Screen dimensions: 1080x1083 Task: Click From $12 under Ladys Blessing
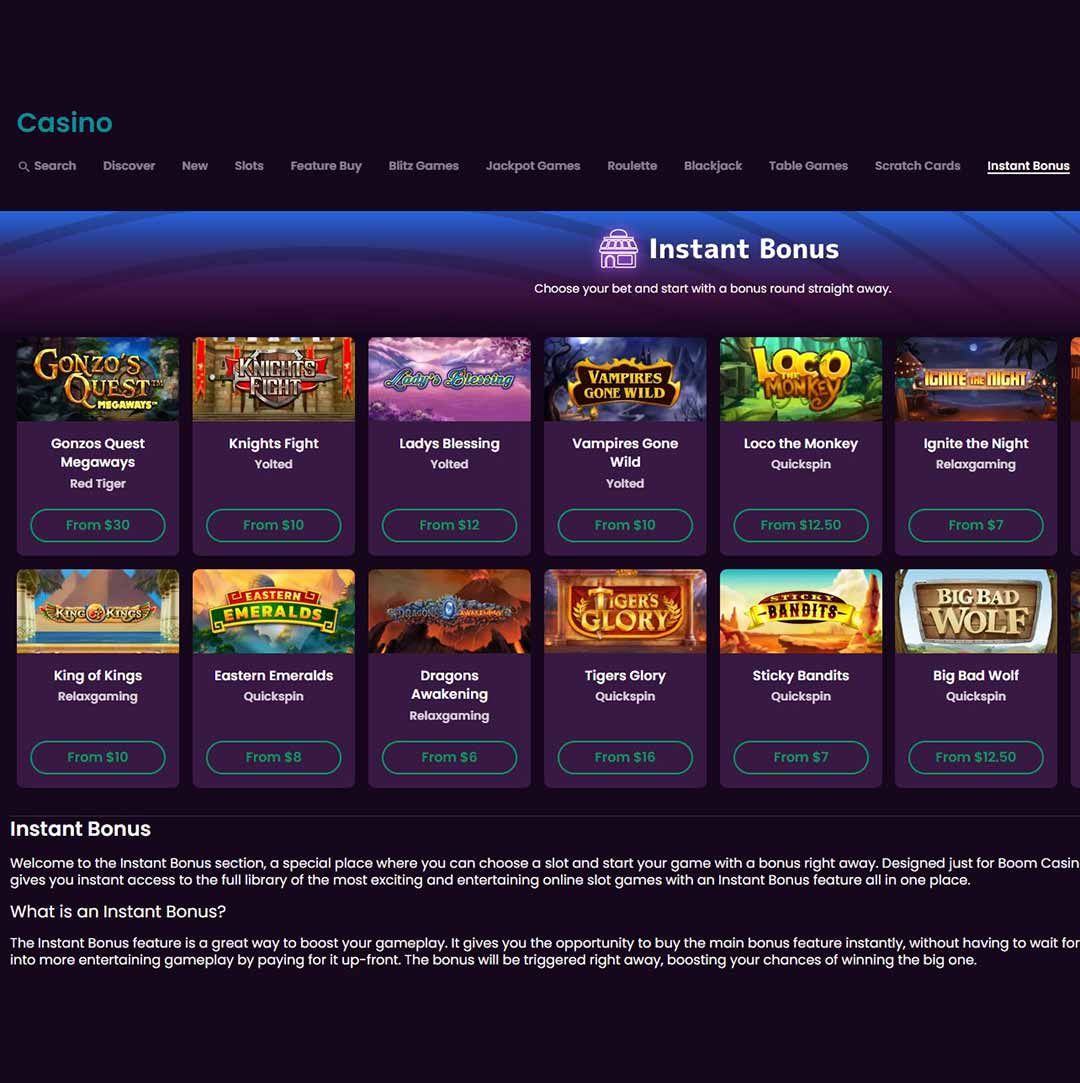(449, 525)
